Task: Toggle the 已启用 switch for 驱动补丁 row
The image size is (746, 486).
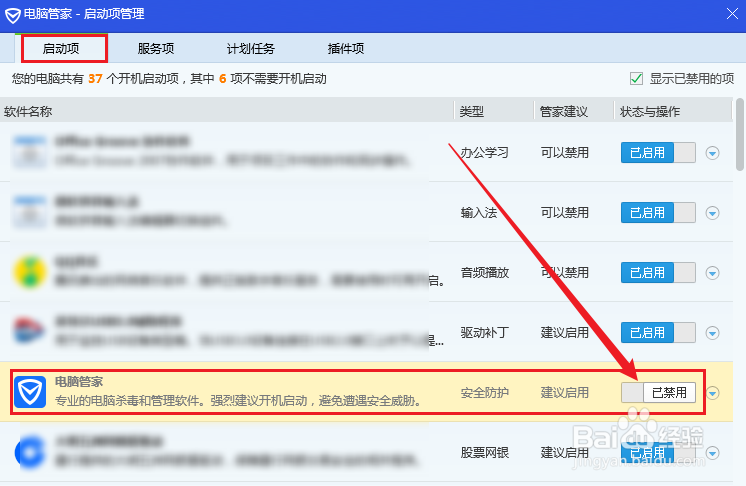Action: 658,332
